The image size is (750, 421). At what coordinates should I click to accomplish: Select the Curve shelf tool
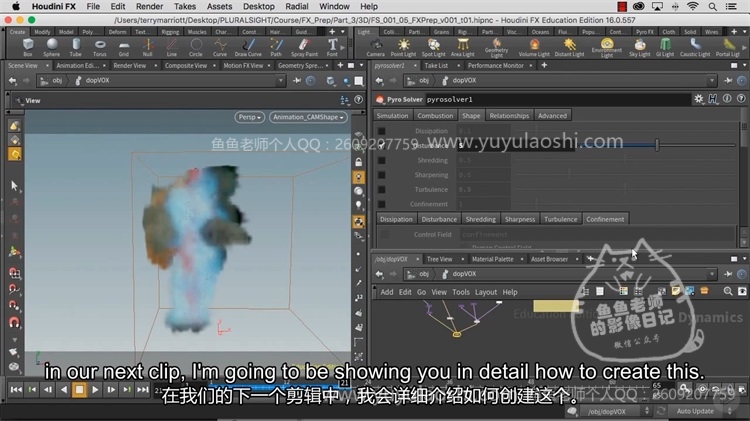(x=220, y=48)
